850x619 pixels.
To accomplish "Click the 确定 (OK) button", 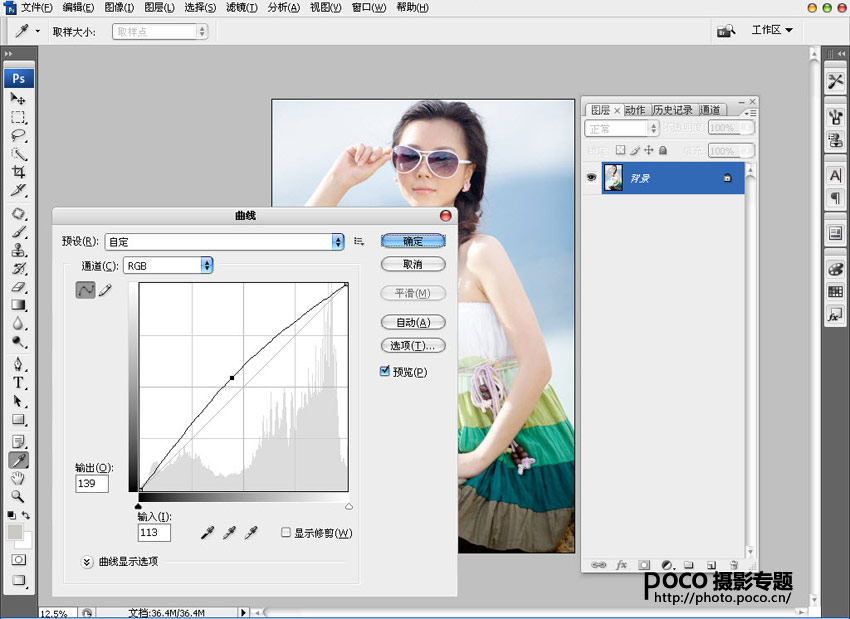I will (x=412, y=241).
